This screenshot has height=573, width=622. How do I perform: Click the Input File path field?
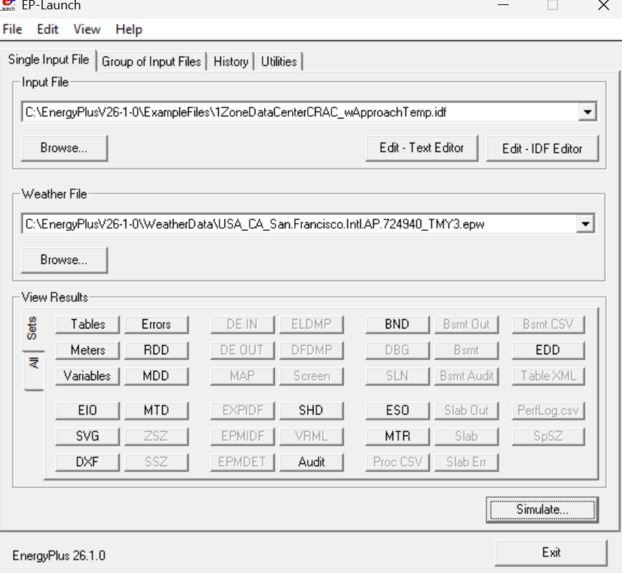click(x=300, y=112)
